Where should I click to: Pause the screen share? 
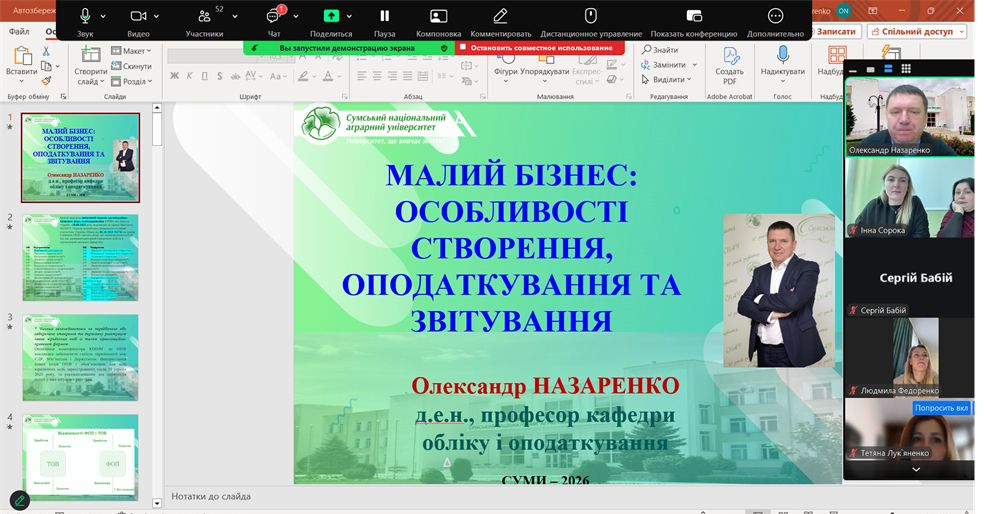384,16
